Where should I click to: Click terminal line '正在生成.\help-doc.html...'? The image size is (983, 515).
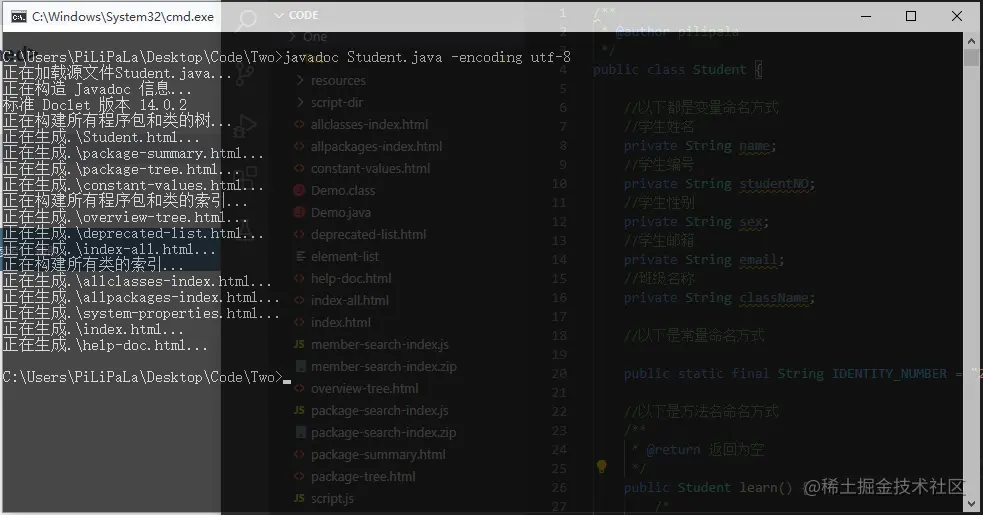point(105,345)
